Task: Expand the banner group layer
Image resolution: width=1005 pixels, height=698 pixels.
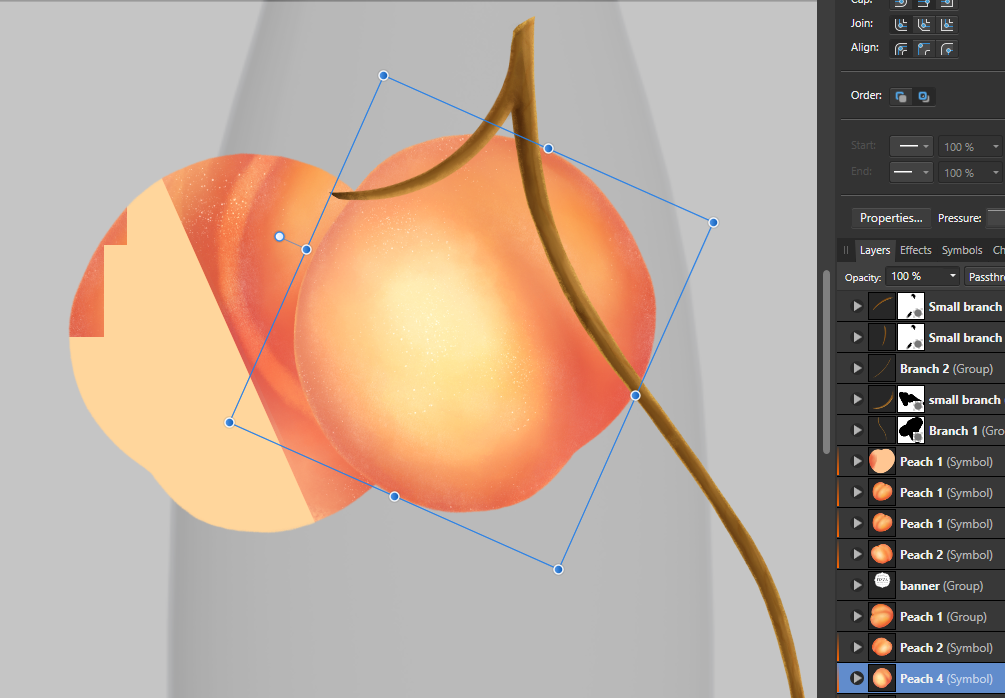Action: pyautogui.click(x=857, y=585)
